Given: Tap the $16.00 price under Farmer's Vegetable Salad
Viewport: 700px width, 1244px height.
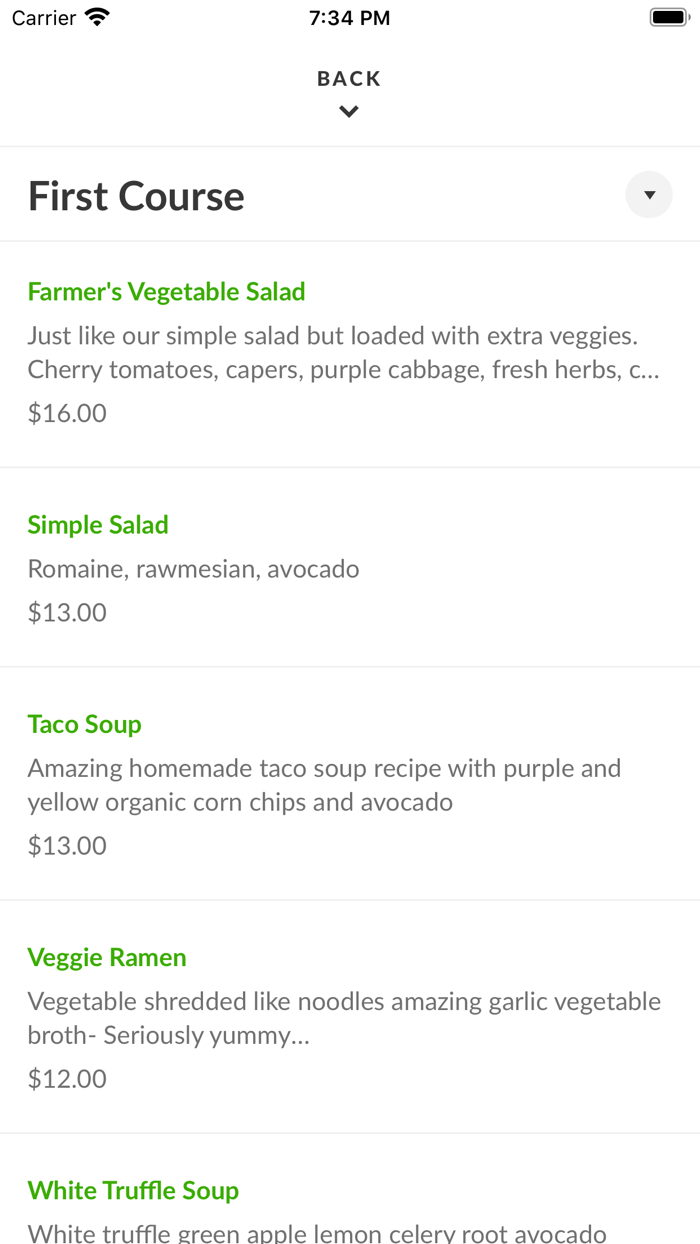Looking at the screenshot, I should click(x=66, y=412).
